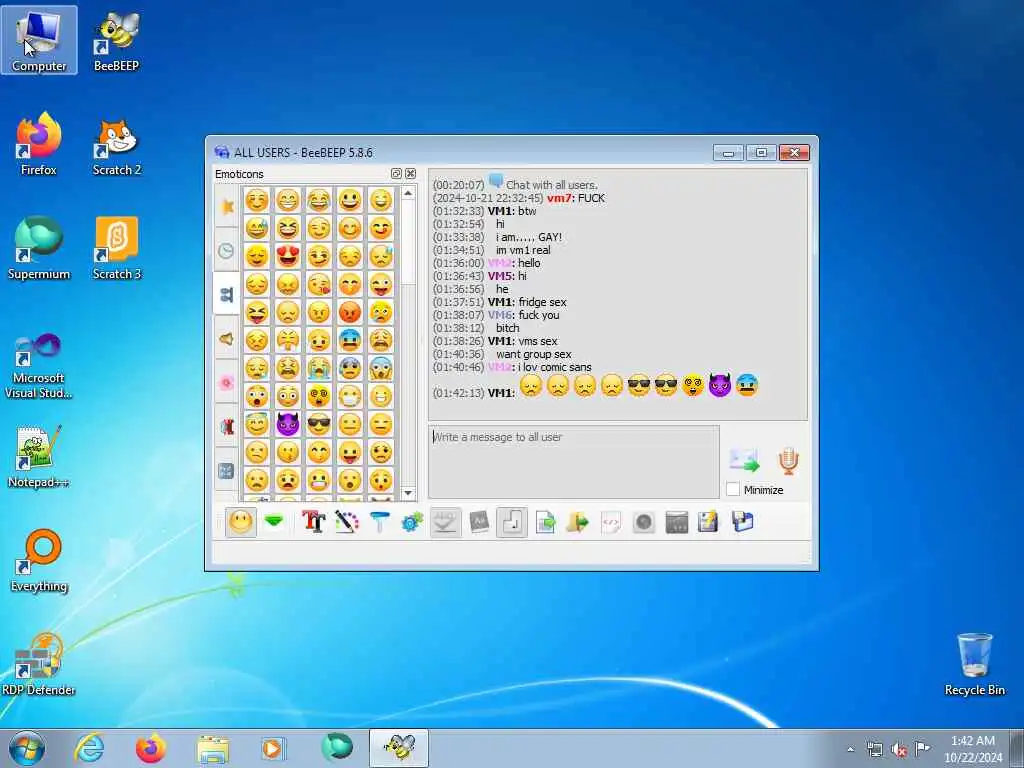Click the 'vm7' name in chat

(560, 198)
